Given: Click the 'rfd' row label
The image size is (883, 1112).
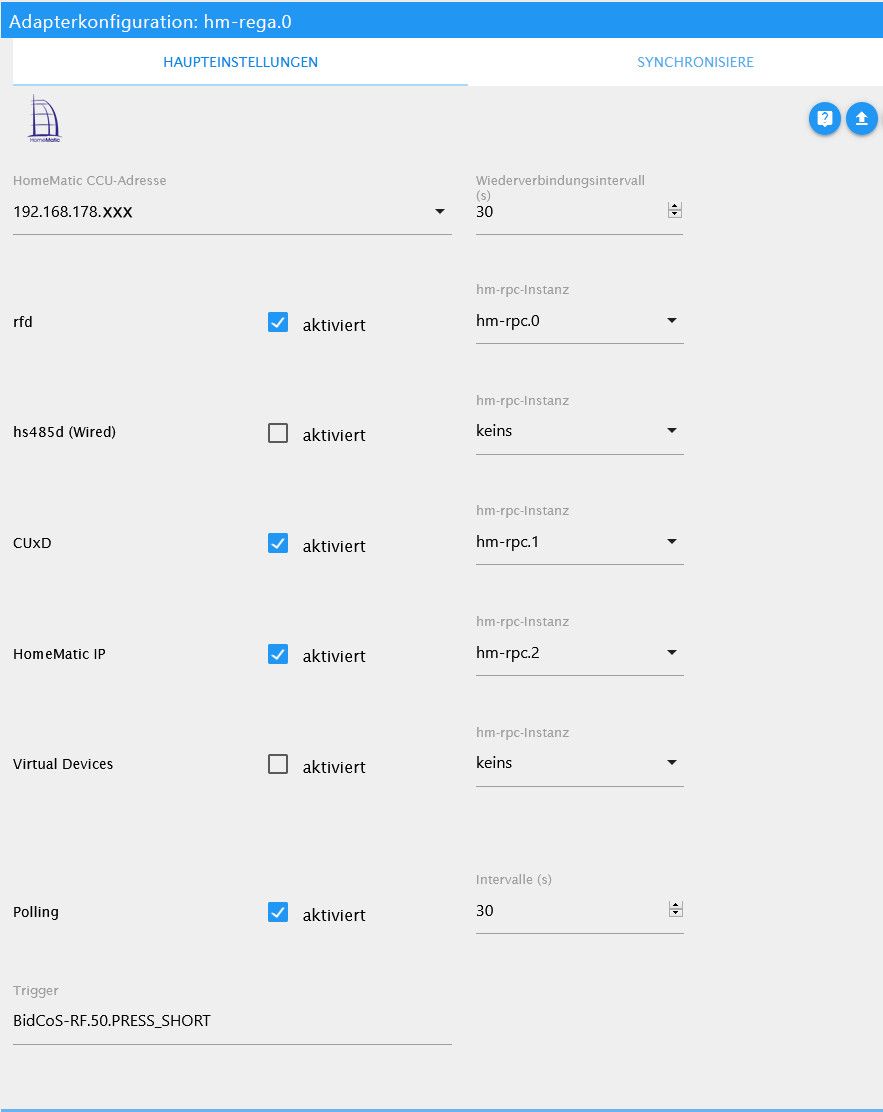Looking at the screenshot, I should tap(23, 322).
